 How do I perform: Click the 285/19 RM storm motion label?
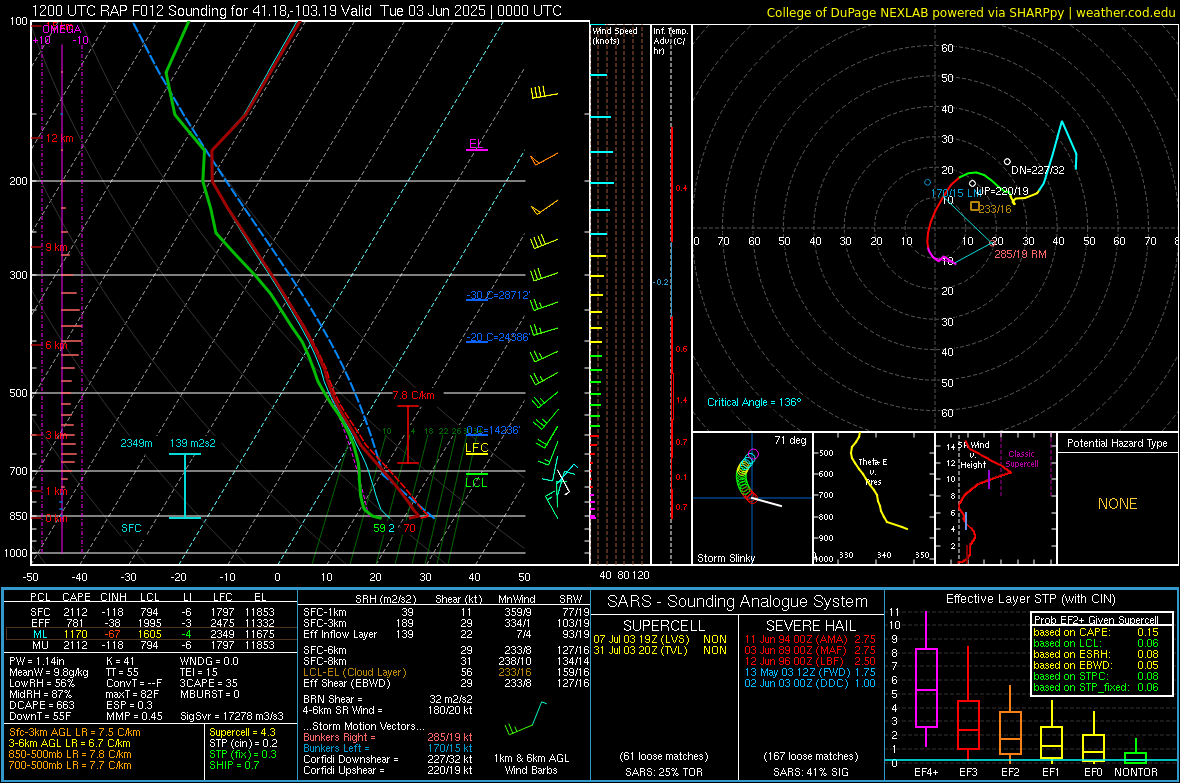point(1020,254)
